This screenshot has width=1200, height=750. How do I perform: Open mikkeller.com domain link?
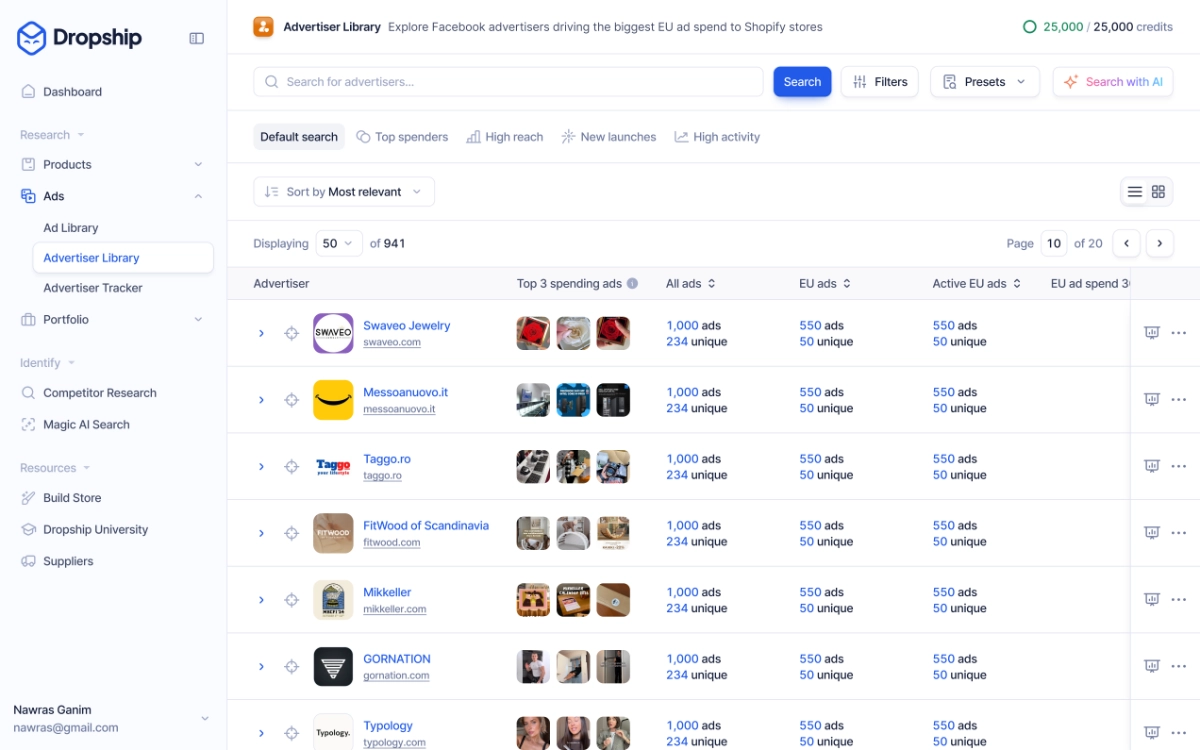click(395, 609)
